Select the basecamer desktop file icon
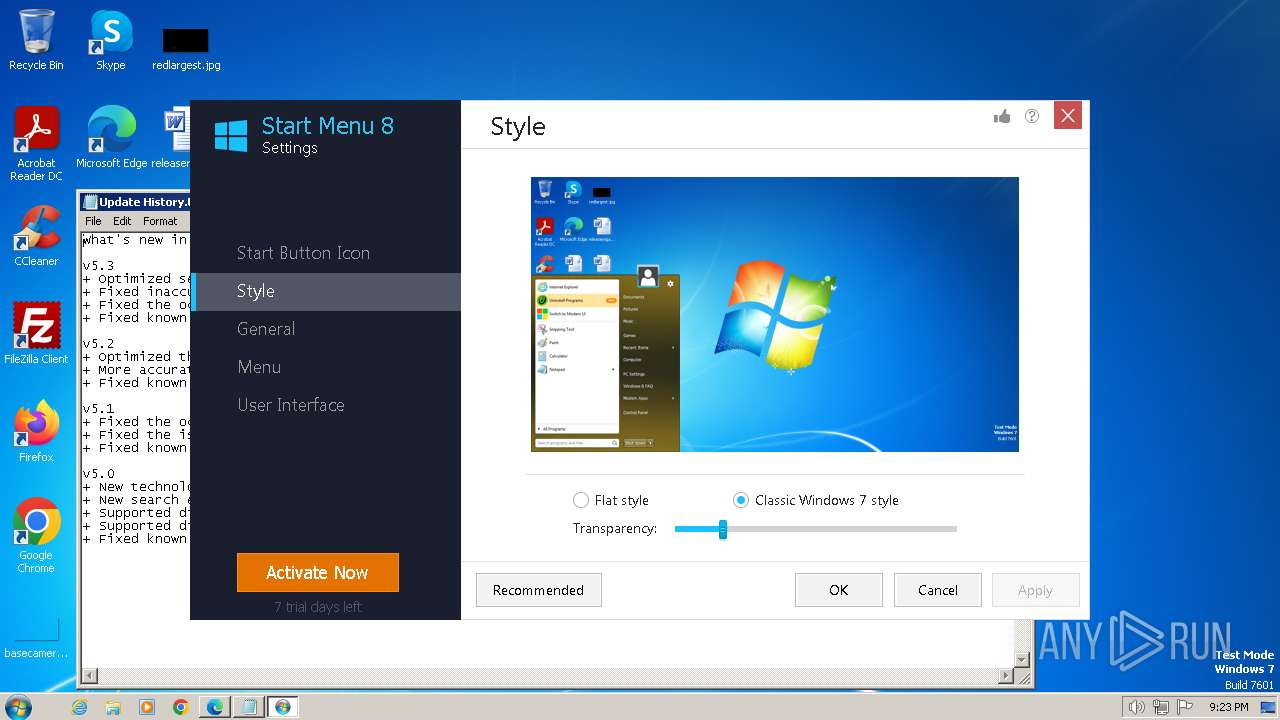The image size is (1280, 720). coord(36,638)
